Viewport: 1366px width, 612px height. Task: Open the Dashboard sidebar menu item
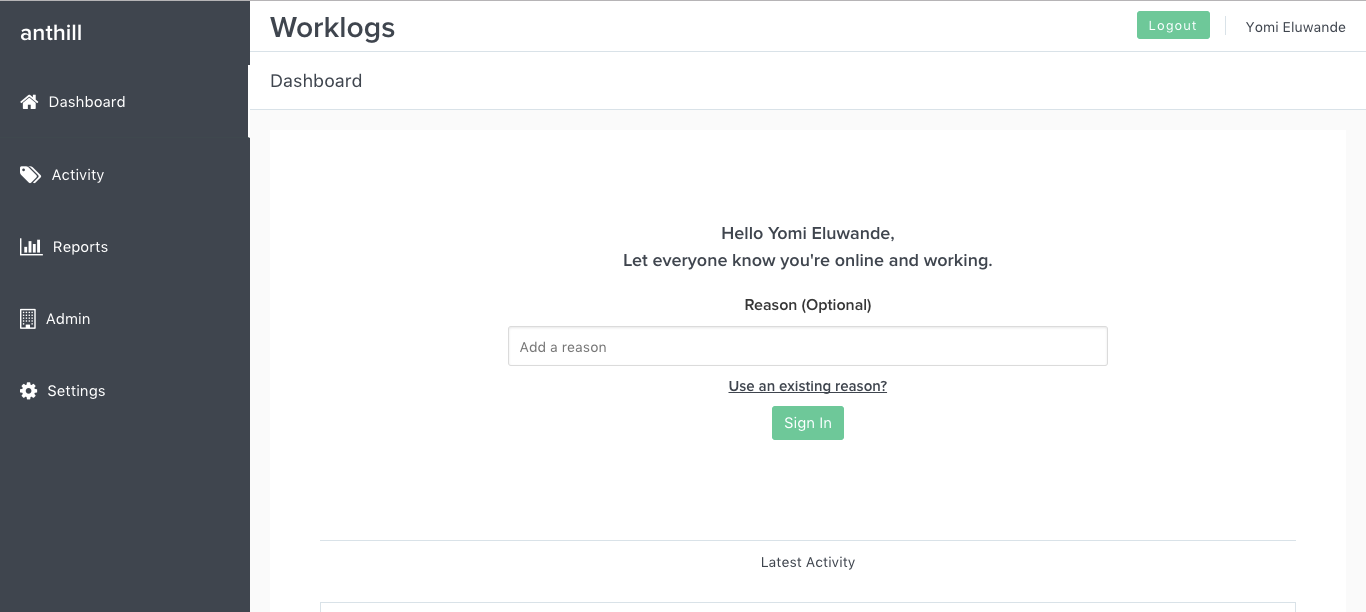(x=124, y=102)
